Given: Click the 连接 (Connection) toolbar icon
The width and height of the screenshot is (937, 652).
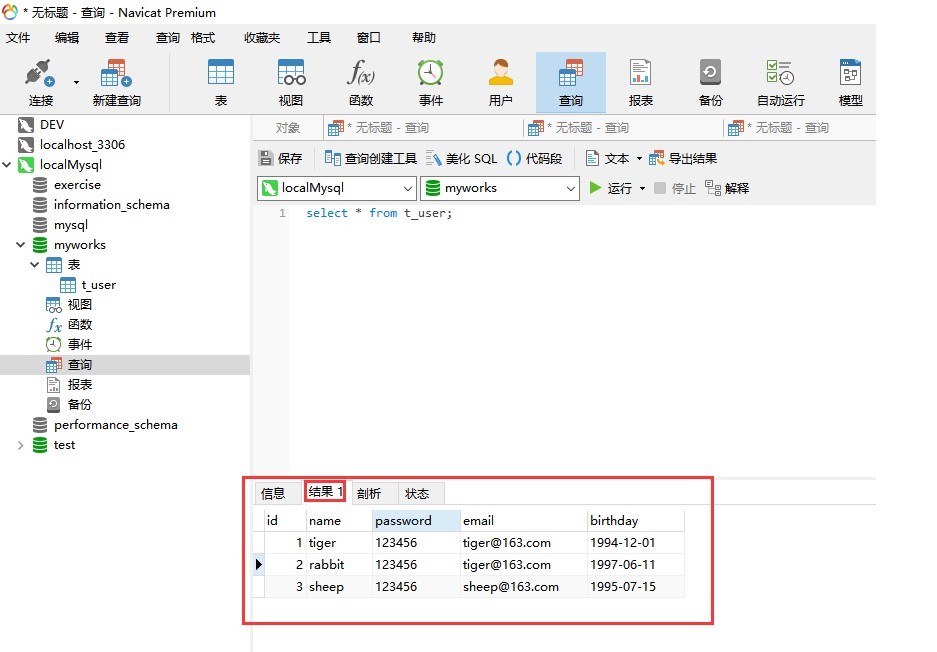Looking at the screenshot, I should 40,82.
